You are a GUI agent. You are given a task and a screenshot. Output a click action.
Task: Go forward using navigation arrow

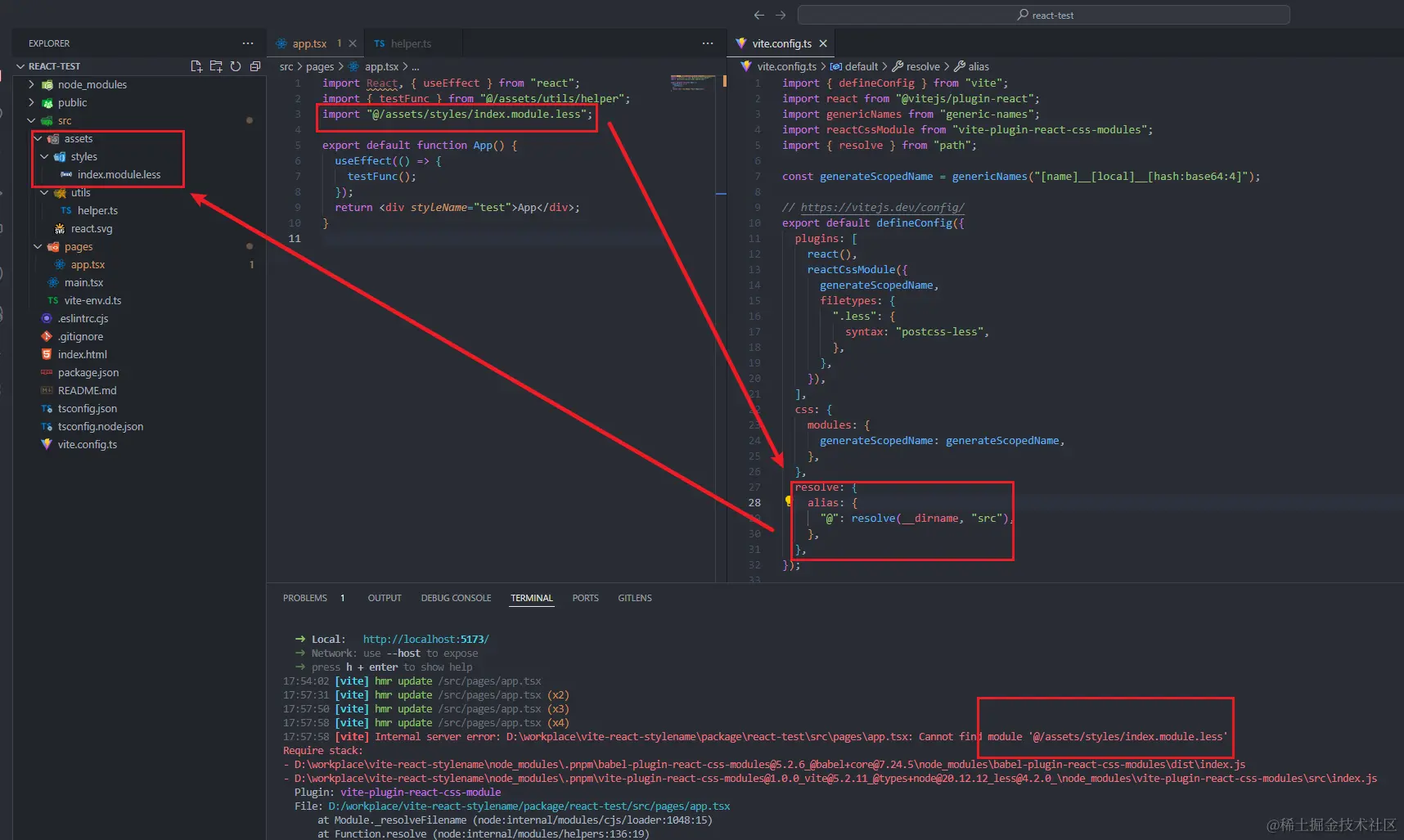click(x=781, y=15)
